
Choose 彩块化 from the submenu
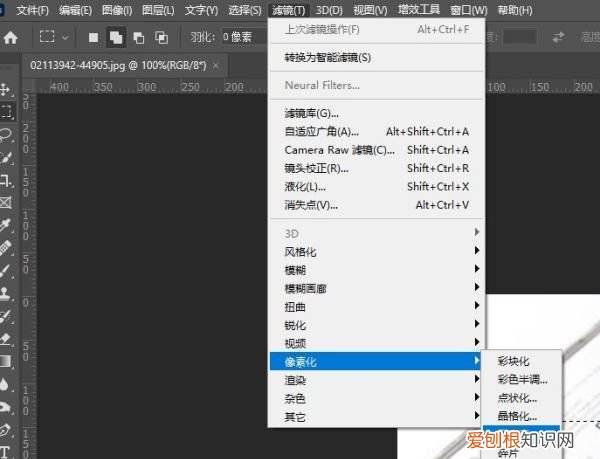[x=522, y=361]
